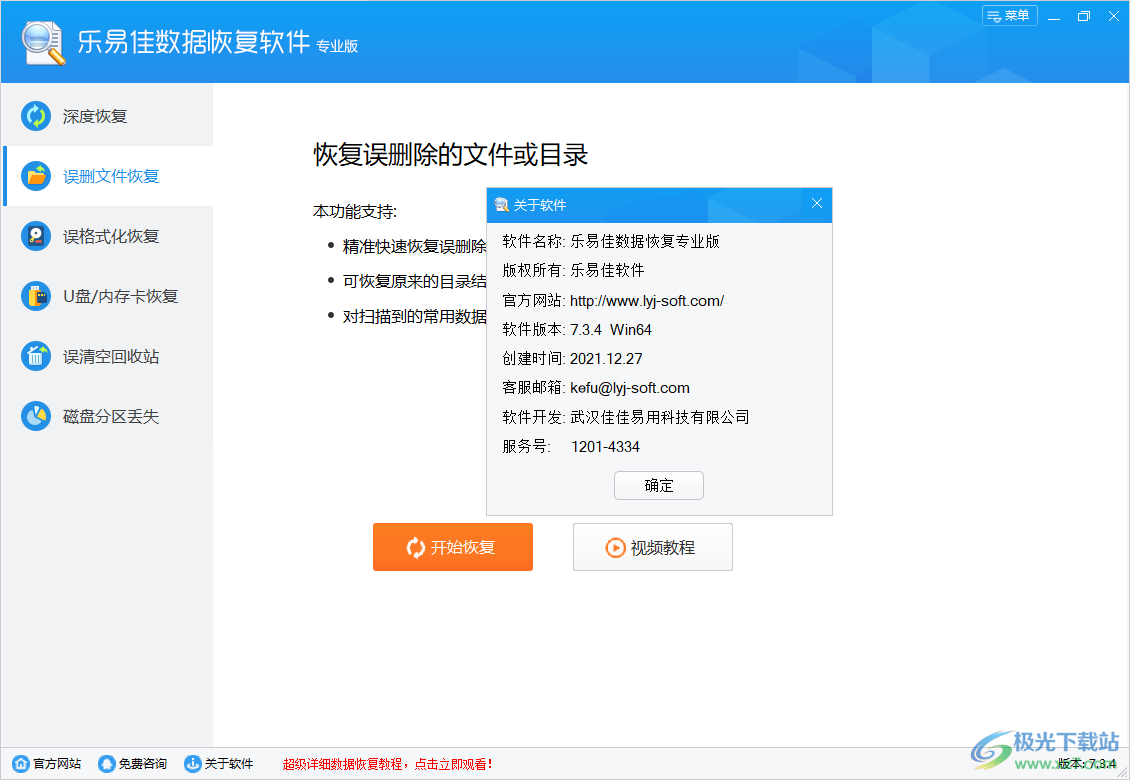Click 武汉佳佳易用科技有限公司 developer text
1130x780 pixels.
659,417
